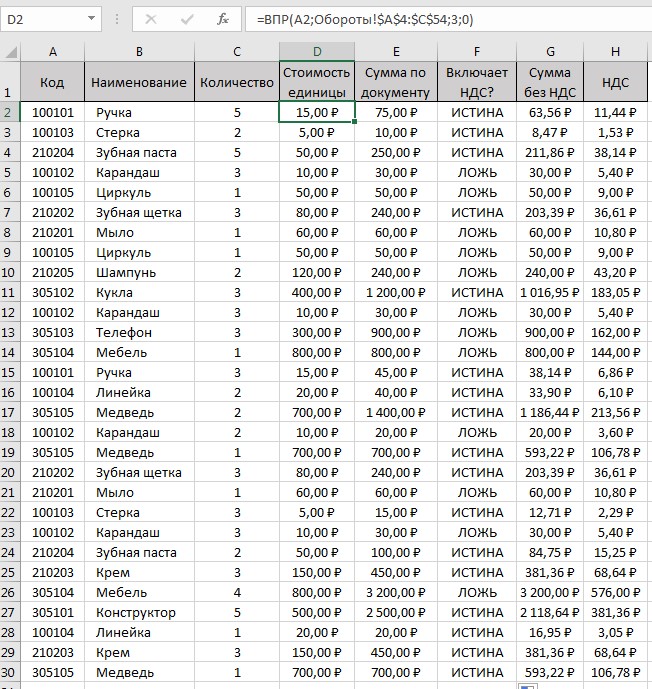Viewport: 652px width, 689px height.
Task: Click the Select All corner triangle
Action: click(11, 52)
